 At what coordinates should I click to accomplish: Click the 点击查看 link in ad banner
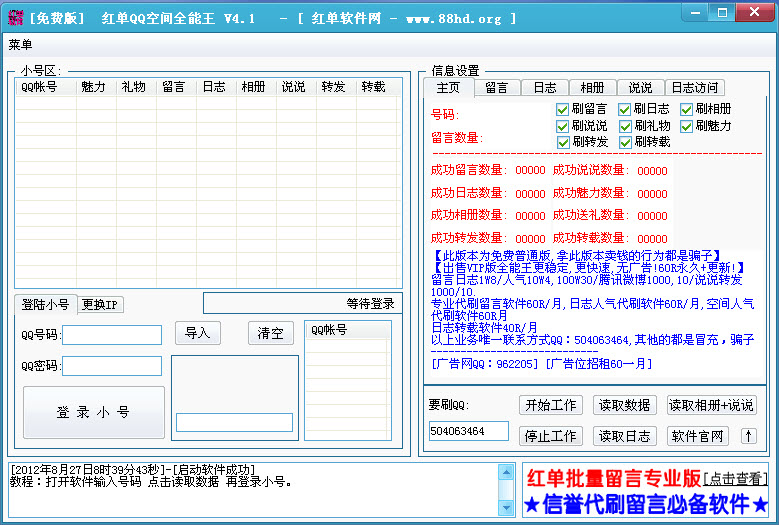735,479
